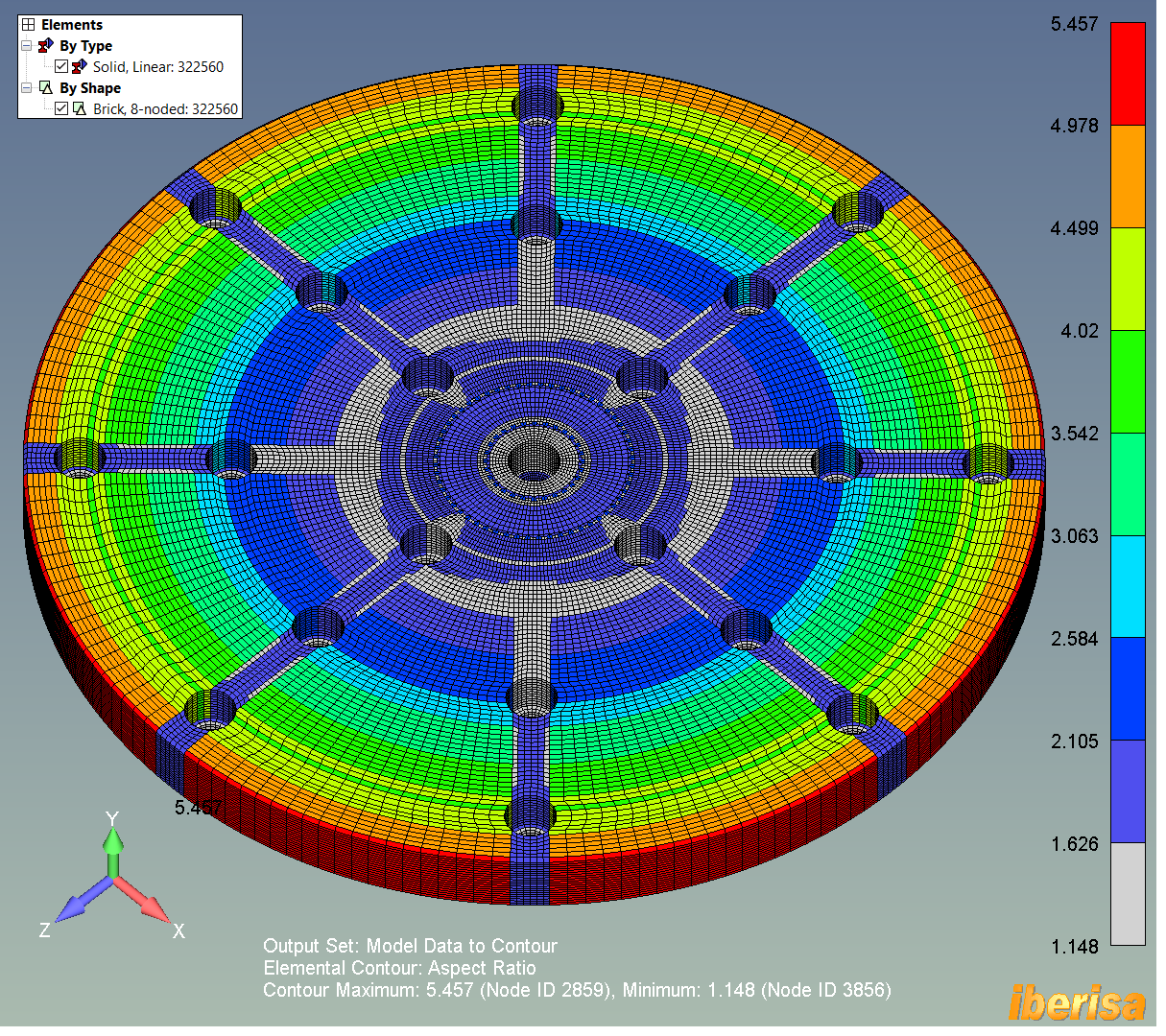Click the 'Elemental Contour: Aspect Ratio' text
Viewport: 1166px width, 1036px height.
coord(399,968)
